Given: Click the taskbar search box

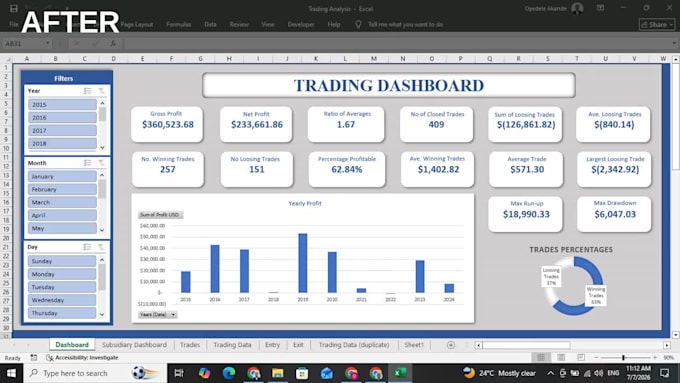Looking at the screenshot, I should pyautogui.click(x=95, y=373).
